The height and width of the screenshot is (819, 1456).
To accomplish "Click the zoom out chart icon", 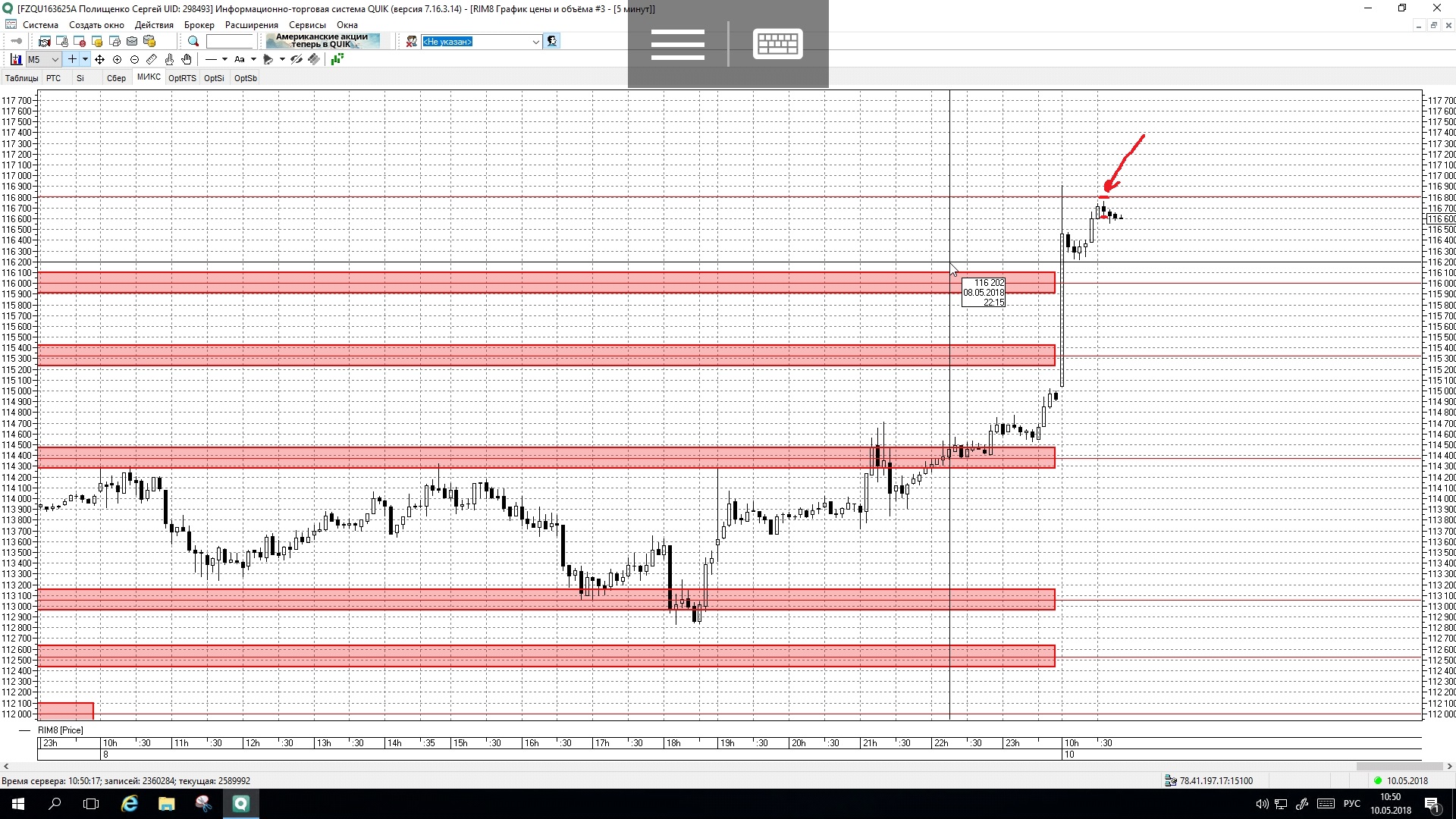I will click(x=134, y=59).
